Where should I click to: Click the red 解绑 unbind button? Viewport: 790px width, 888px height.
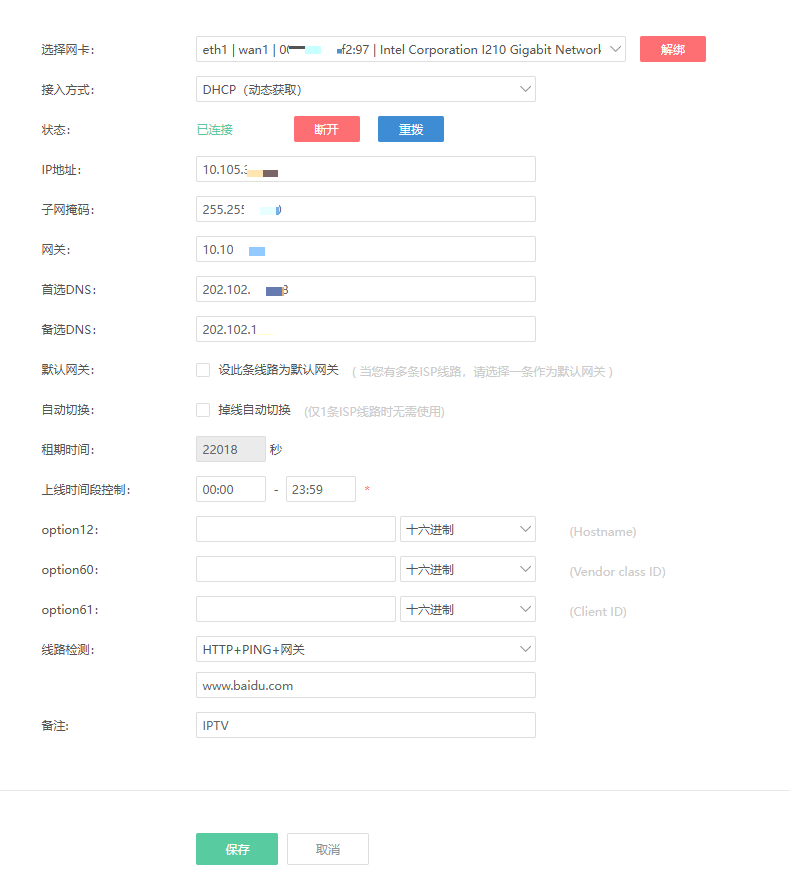coord(672,49)
